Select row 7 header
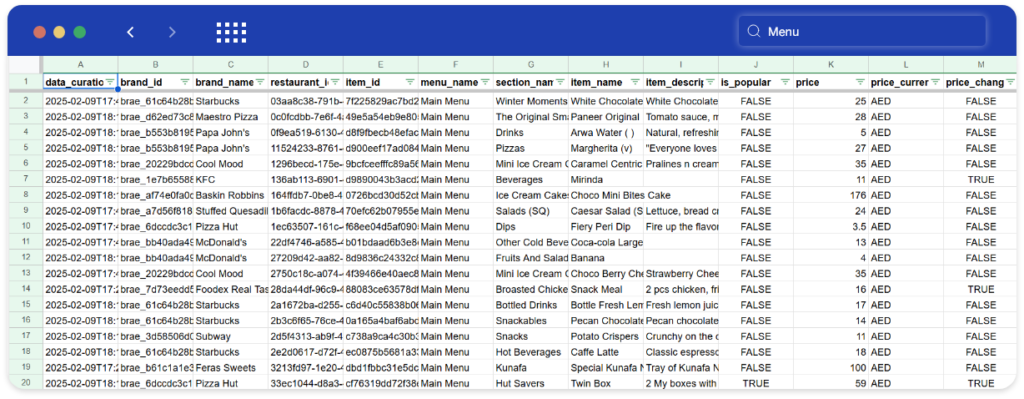 (x=25, y=180)
